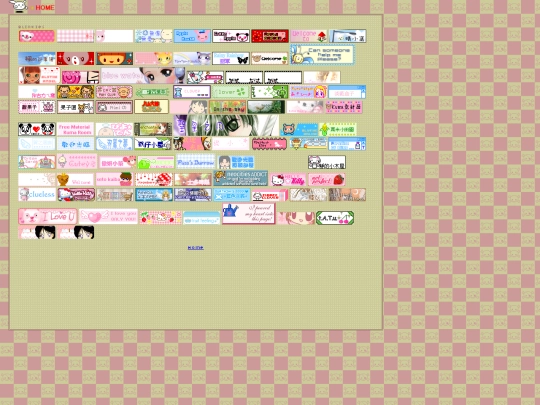Select the 'neopians ADDICT' banner
This screenshot has height=405, width=540.
coord(240,178)
